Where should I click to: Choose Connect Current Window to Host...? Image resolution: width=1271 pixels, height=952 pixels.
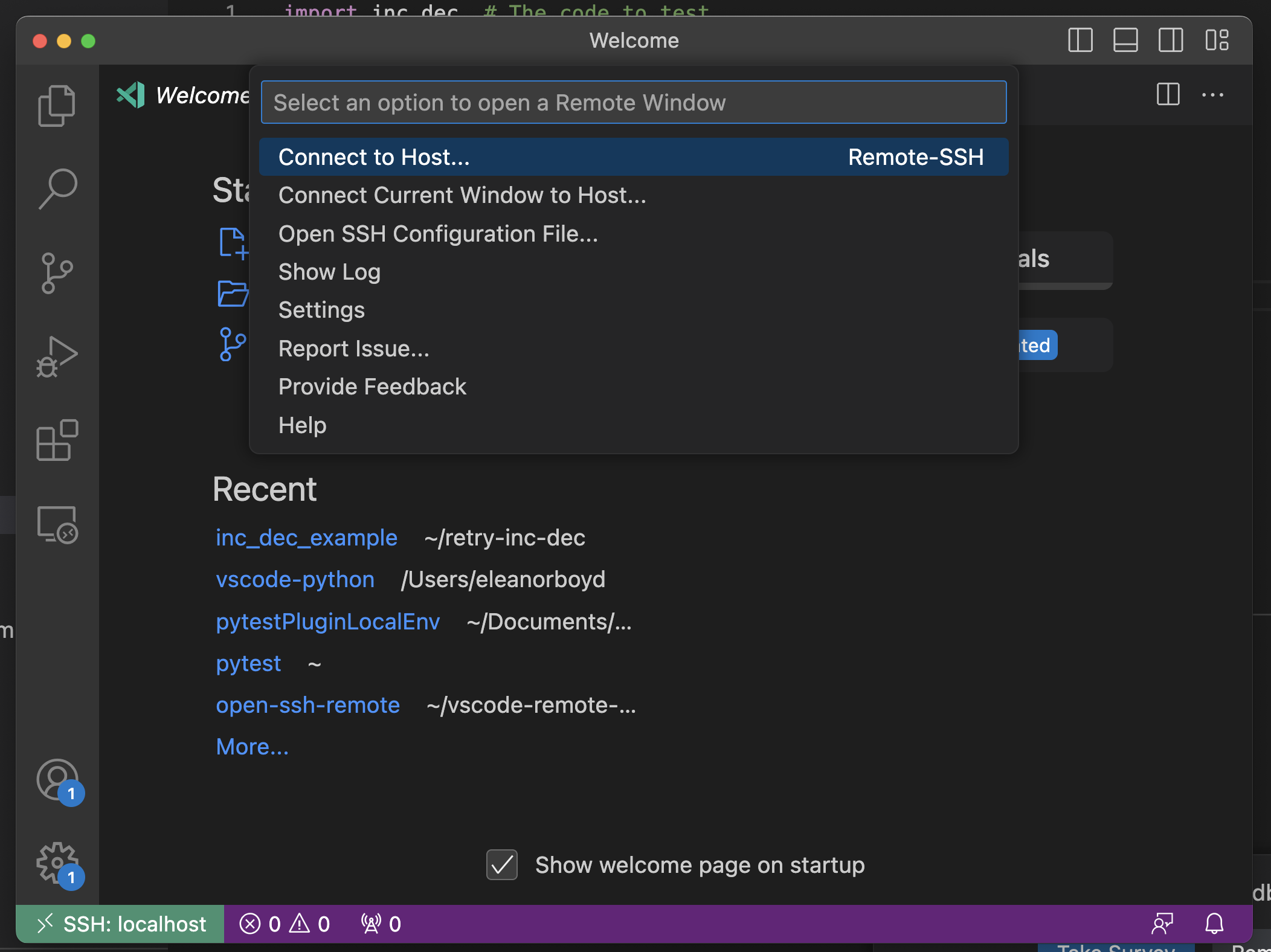[634, 195]
